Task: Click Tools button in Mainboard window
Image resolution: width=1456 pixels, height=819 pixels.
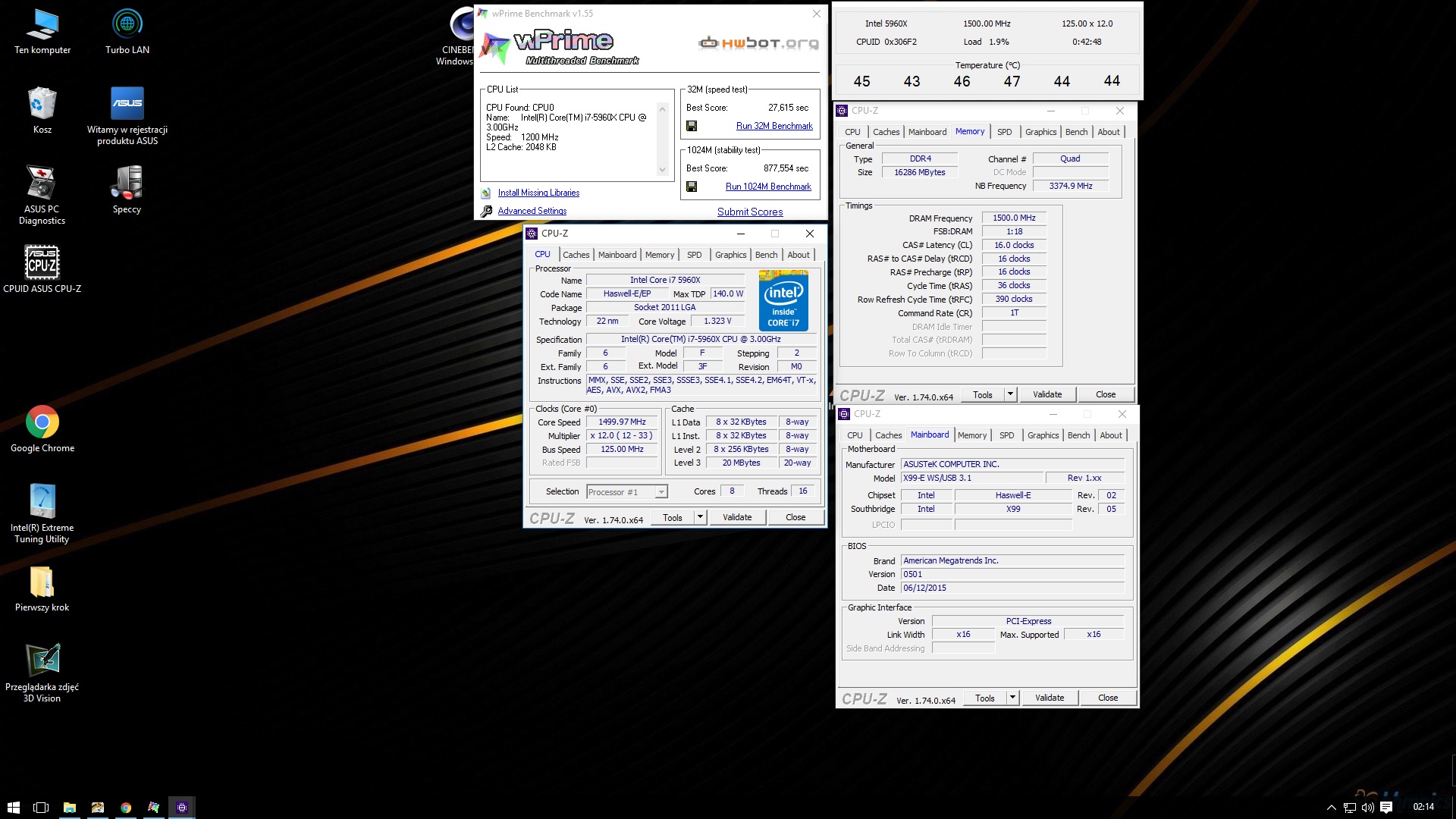Action: (x=985, y=698)
